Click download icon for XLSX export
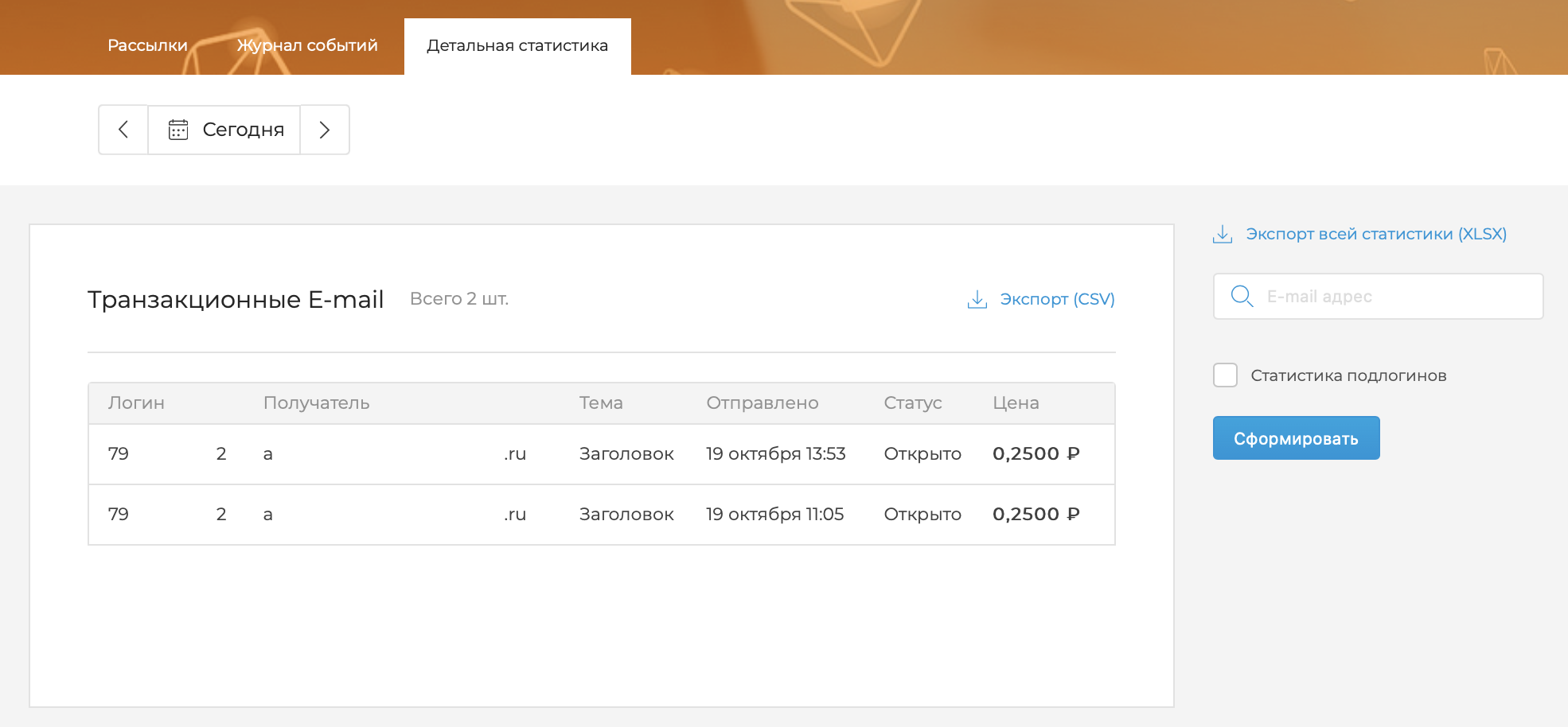Image resolution: width=1568 pixels, height=727 pixels. coord(1223,235)
